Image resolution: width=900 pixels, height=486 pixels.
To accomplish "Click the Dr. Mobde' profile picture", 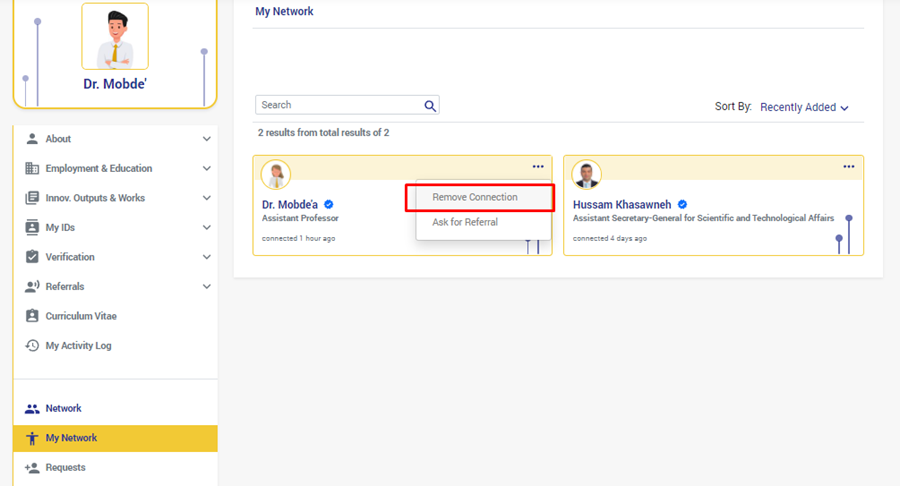I will click(x=115, y=38).
